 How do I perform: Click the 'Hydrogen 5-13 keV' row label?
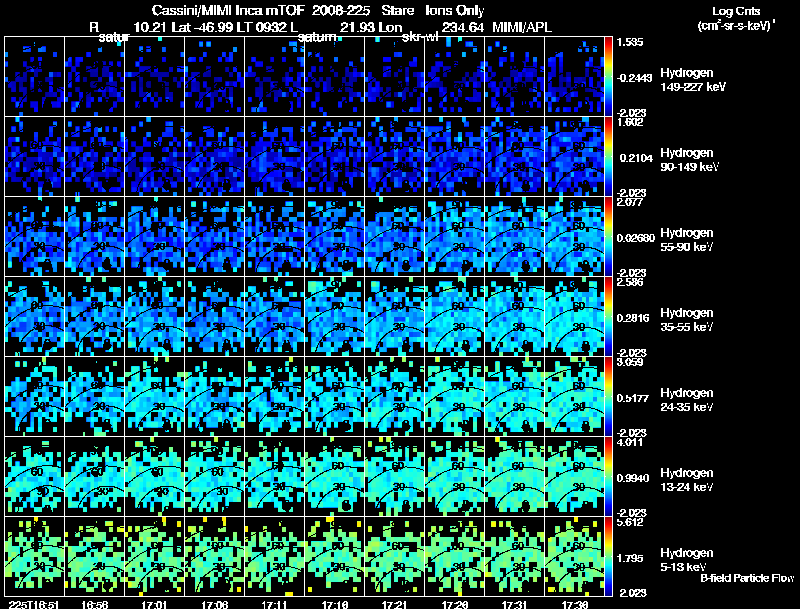point(687,560)
